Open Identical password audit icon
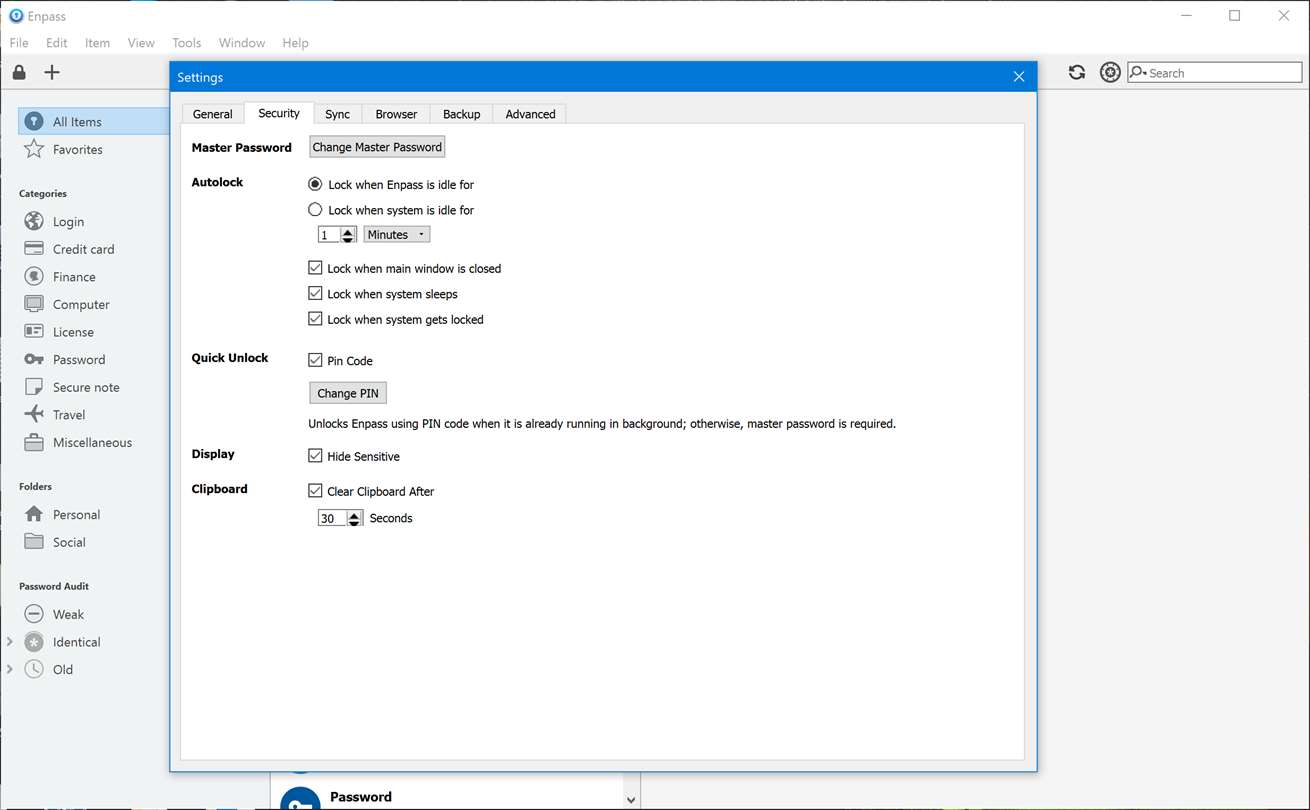Viewport: 1310px width, 810px height. [x=34, y=642]
